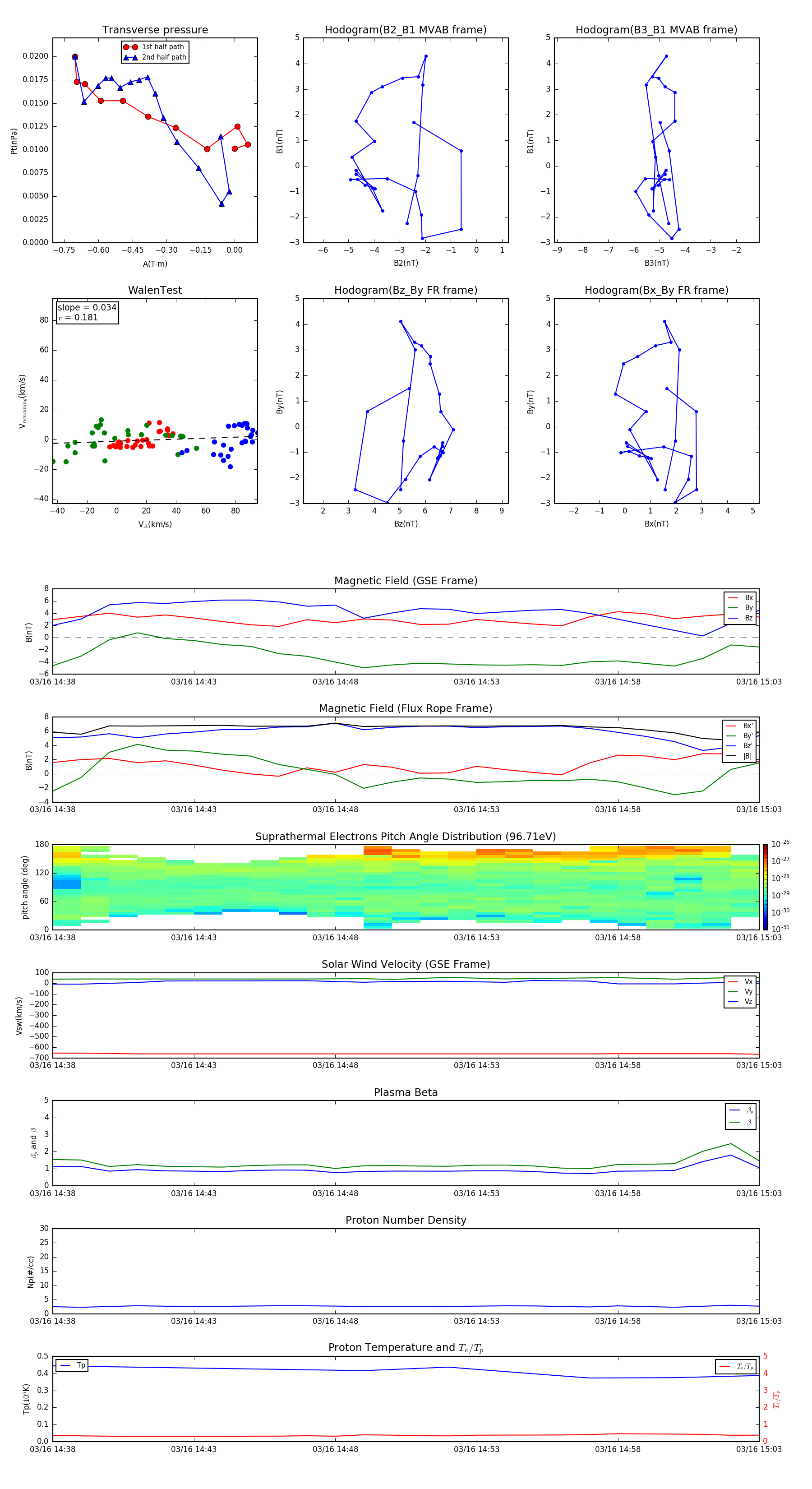The image size is (812, 1489).
Task: Click the '2nd half path' legend entry
Action: coord(155,57)
